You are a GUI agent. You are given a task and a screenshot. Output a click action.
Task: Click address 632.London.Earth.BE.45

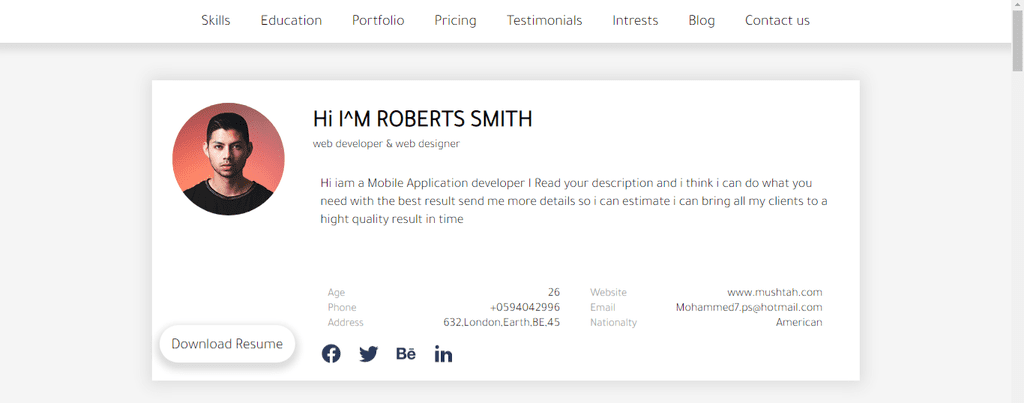tap(502, 322)
